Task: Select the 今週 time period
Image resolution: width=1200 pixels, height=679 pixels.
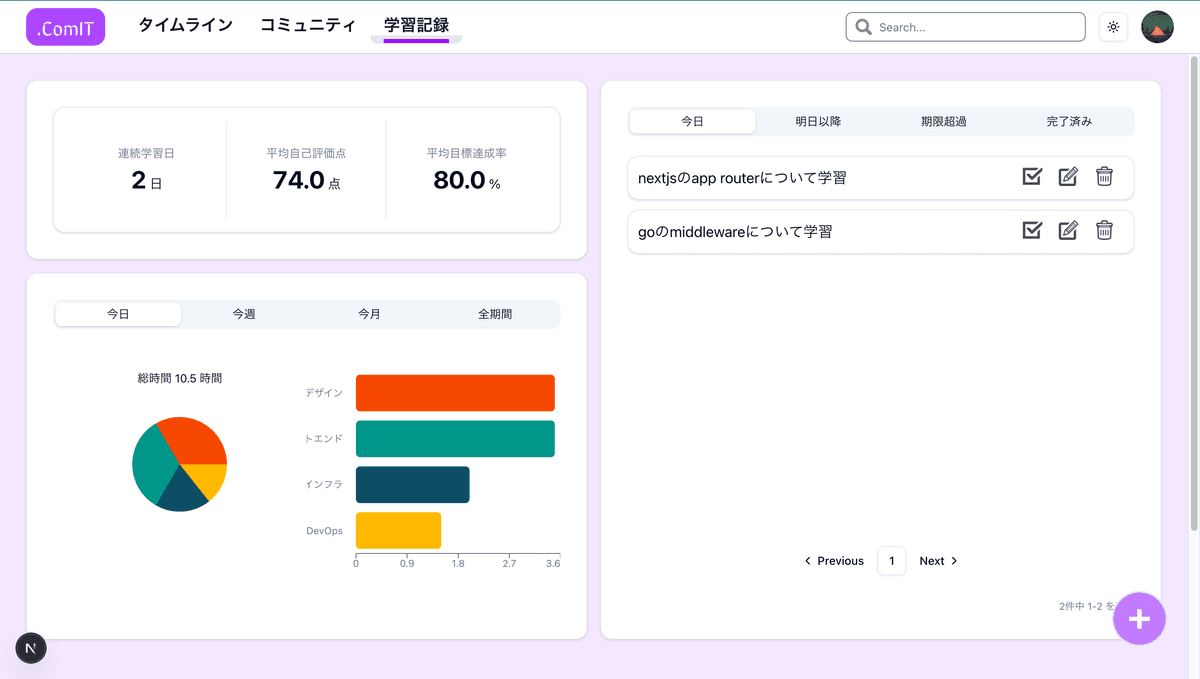Action: 243,313
